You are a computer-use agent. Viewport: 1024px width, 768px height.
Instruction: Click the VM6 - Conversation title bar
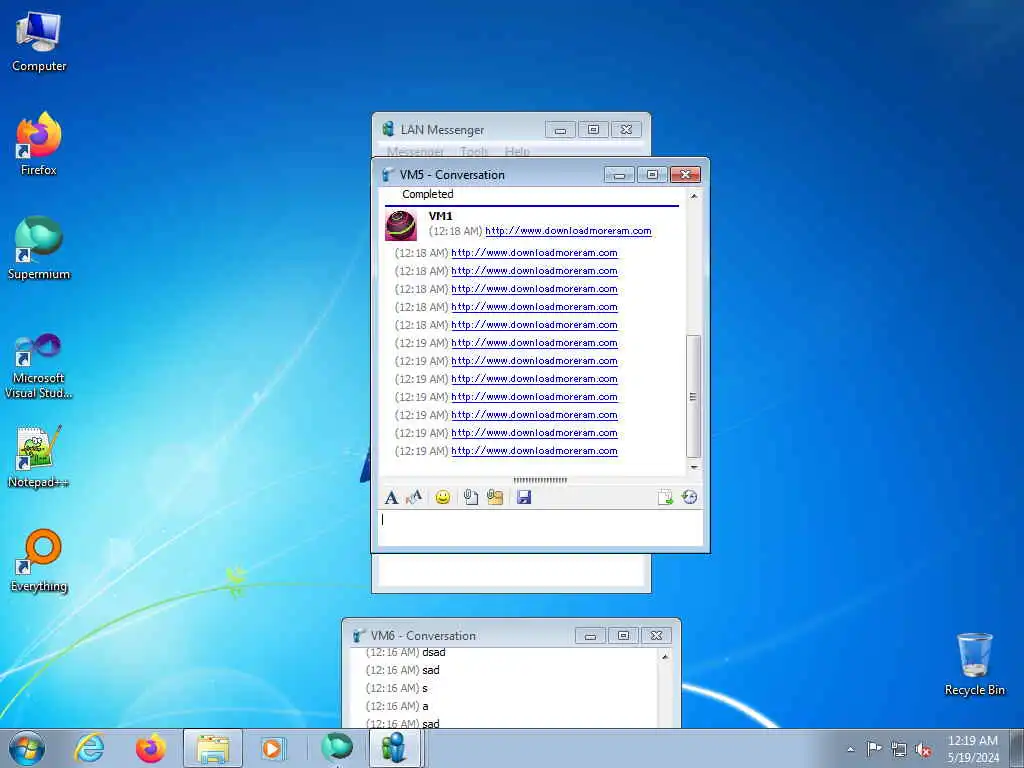pos(460,635)
